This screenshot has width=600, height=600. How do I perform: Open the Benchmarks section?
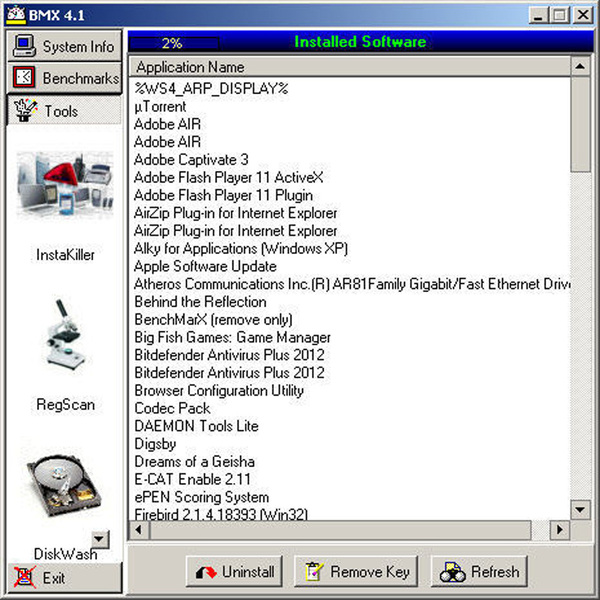pos(64,78)
